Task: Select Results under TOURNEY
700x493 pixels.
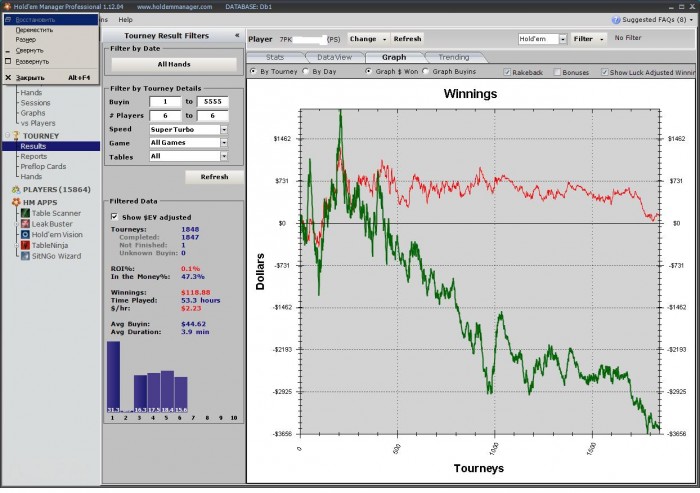Action: pyautogui.click(x=33, y=146)
